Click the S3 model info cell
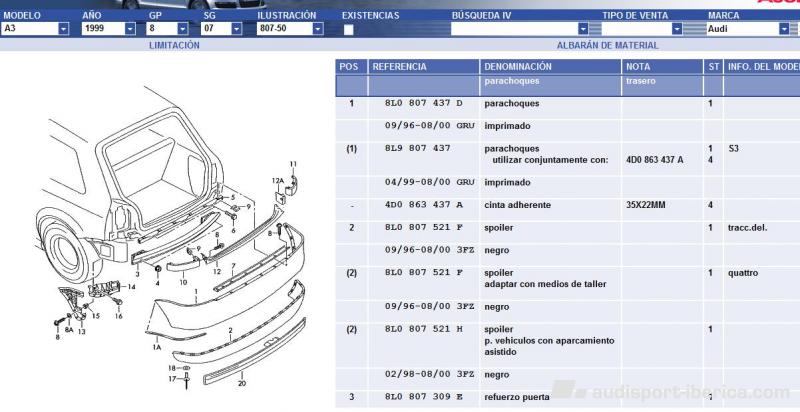Screen dimensions: 800x412 tap(733, 148)
